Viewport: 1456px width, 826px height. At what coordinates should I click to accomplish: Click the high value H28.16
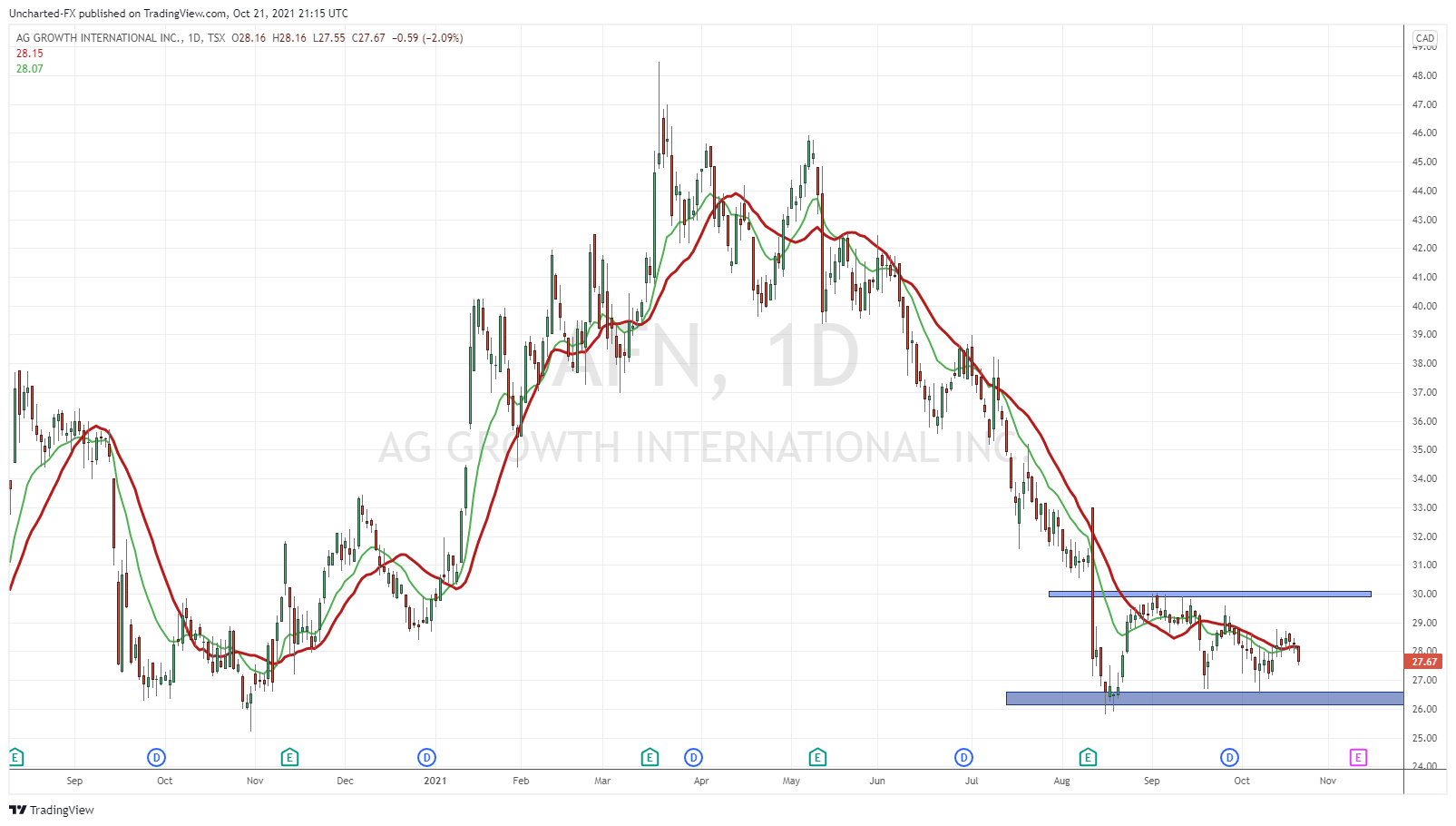289,38
